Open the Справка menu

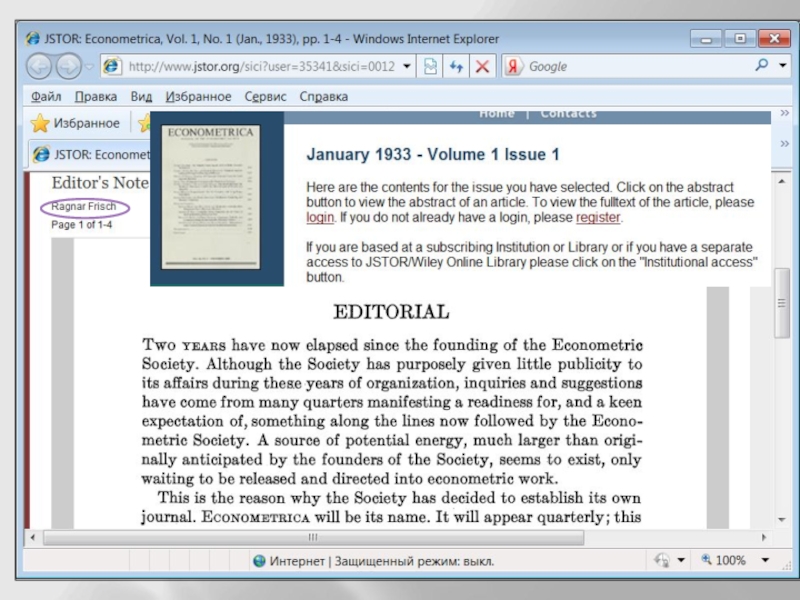[324, 97]
